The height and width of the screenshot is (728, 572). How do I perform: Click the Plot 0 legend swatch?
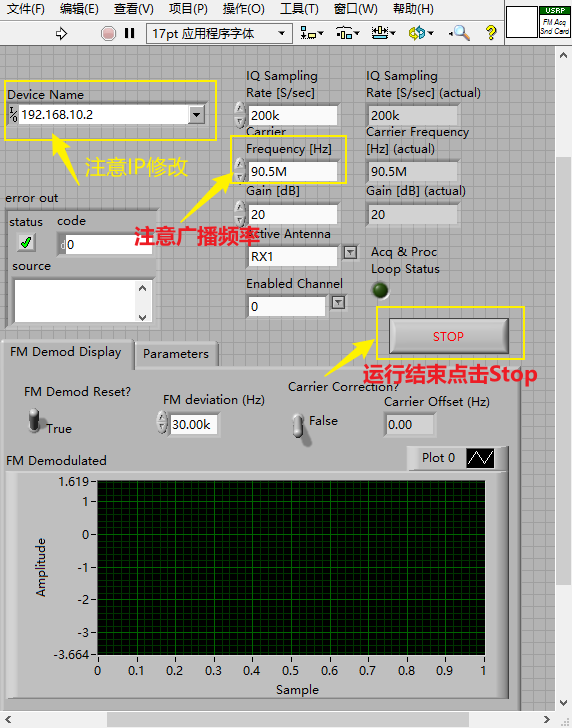point(480,458)
